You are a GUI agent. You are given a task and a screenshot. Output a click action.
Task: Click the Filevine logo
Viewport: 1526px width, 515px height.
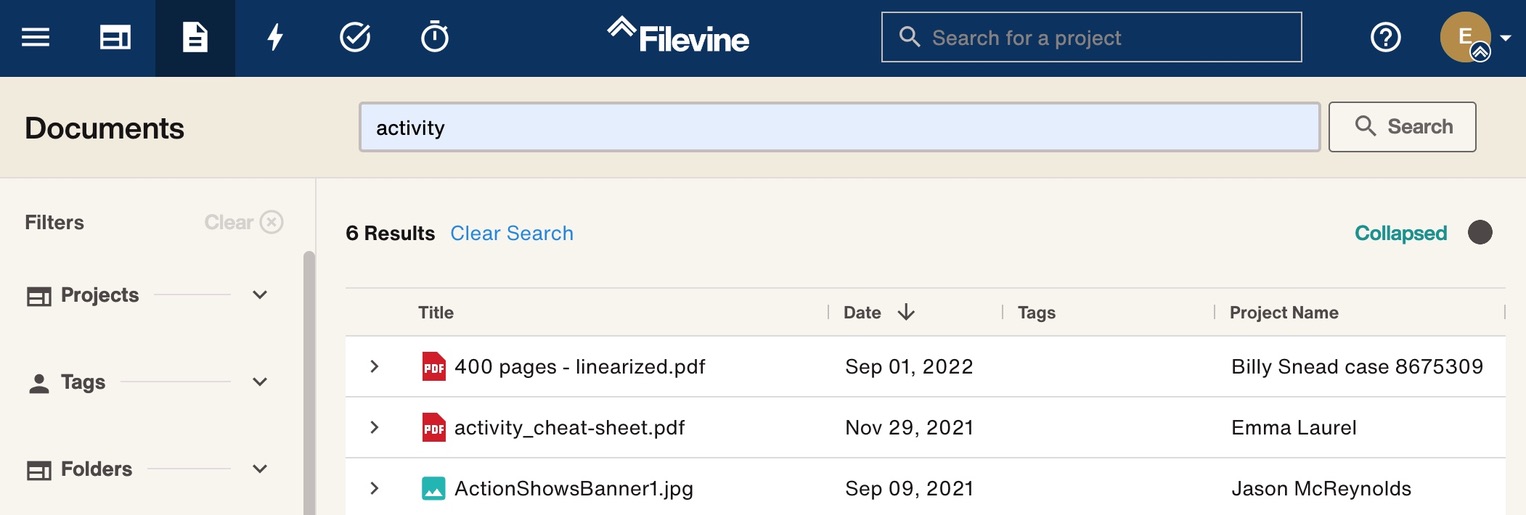tap(679, 36)
